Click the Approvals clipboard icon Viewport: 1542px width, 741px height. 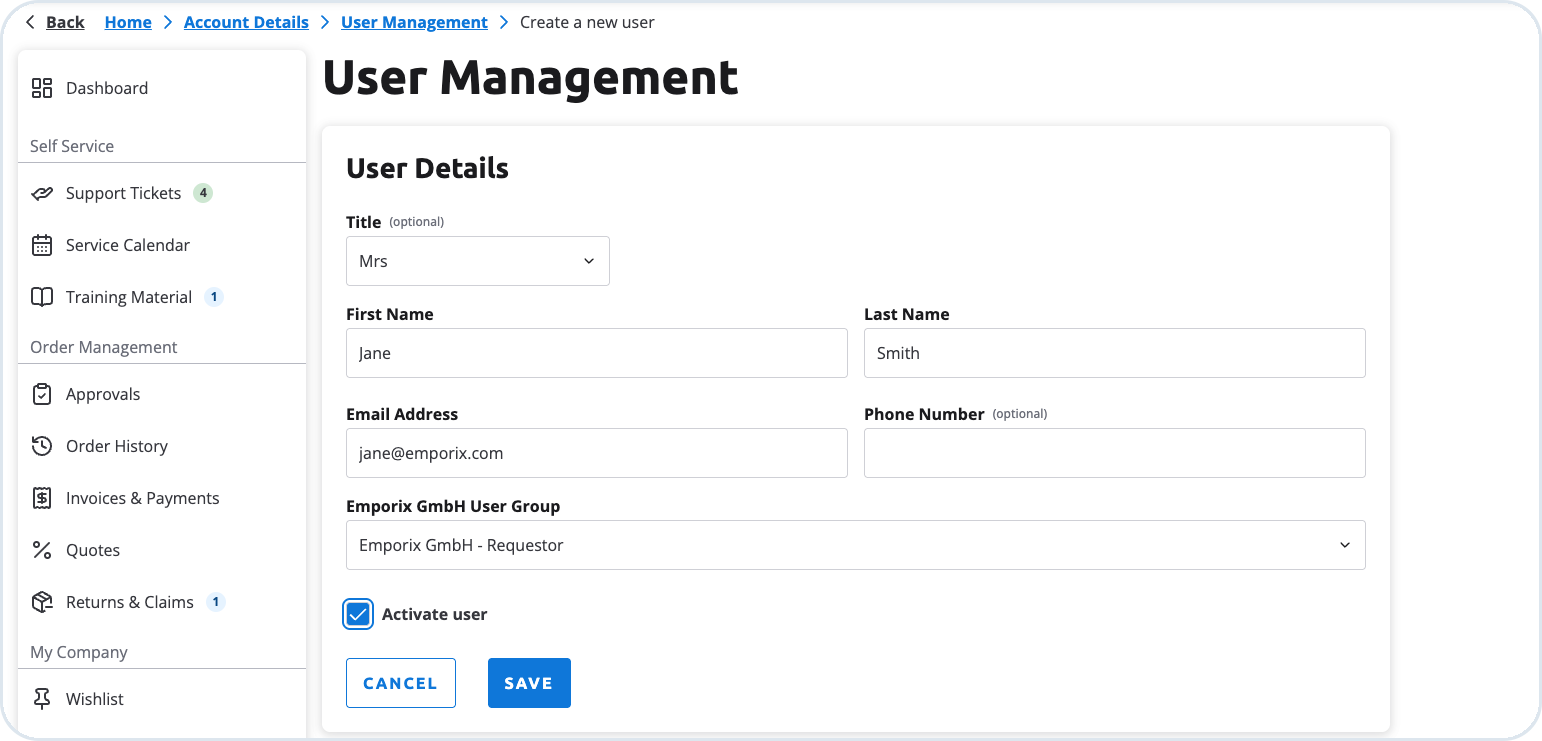[x=42, y=394]
